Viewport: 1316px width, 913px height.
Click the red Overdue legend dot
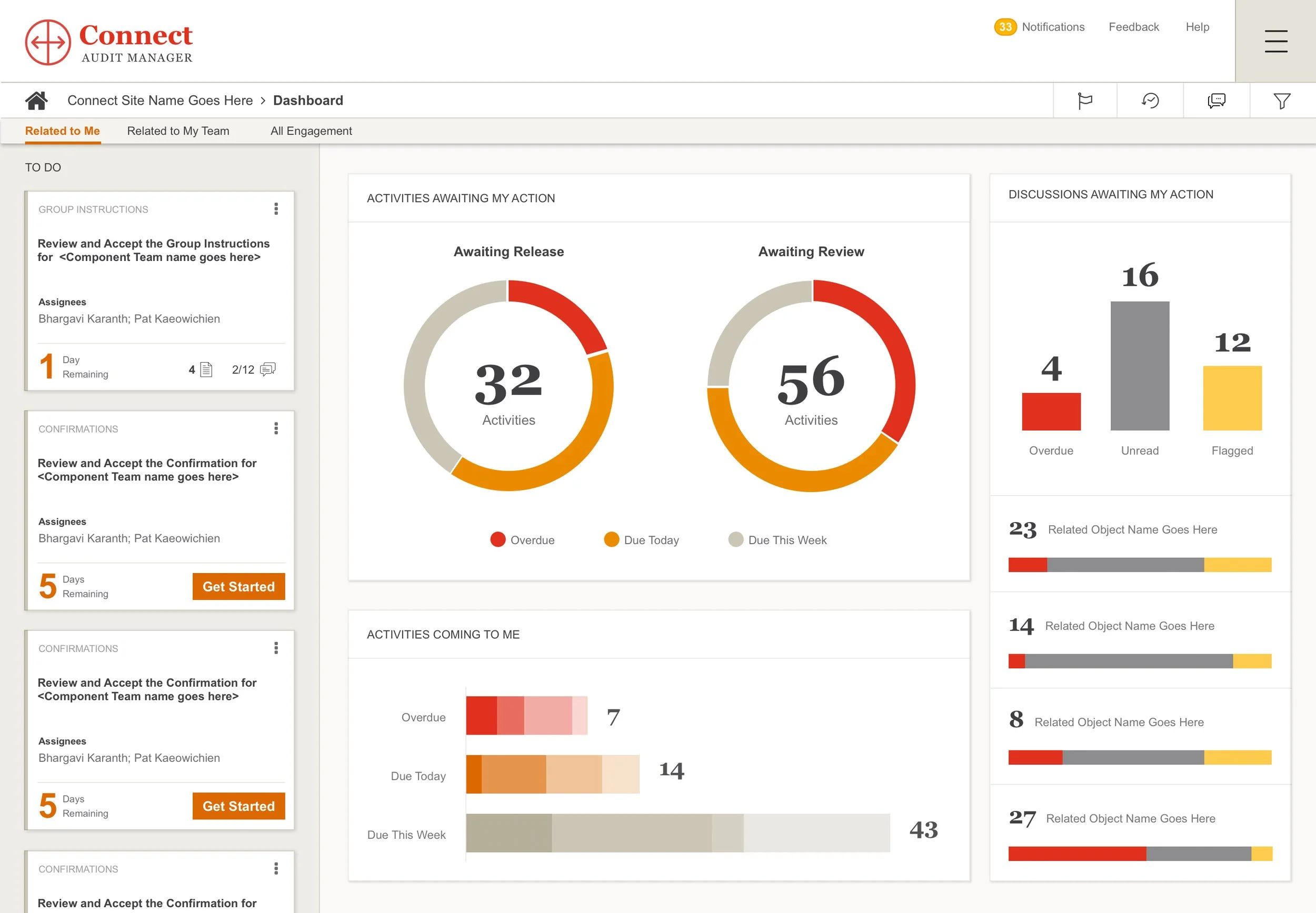tap(498, 539)
